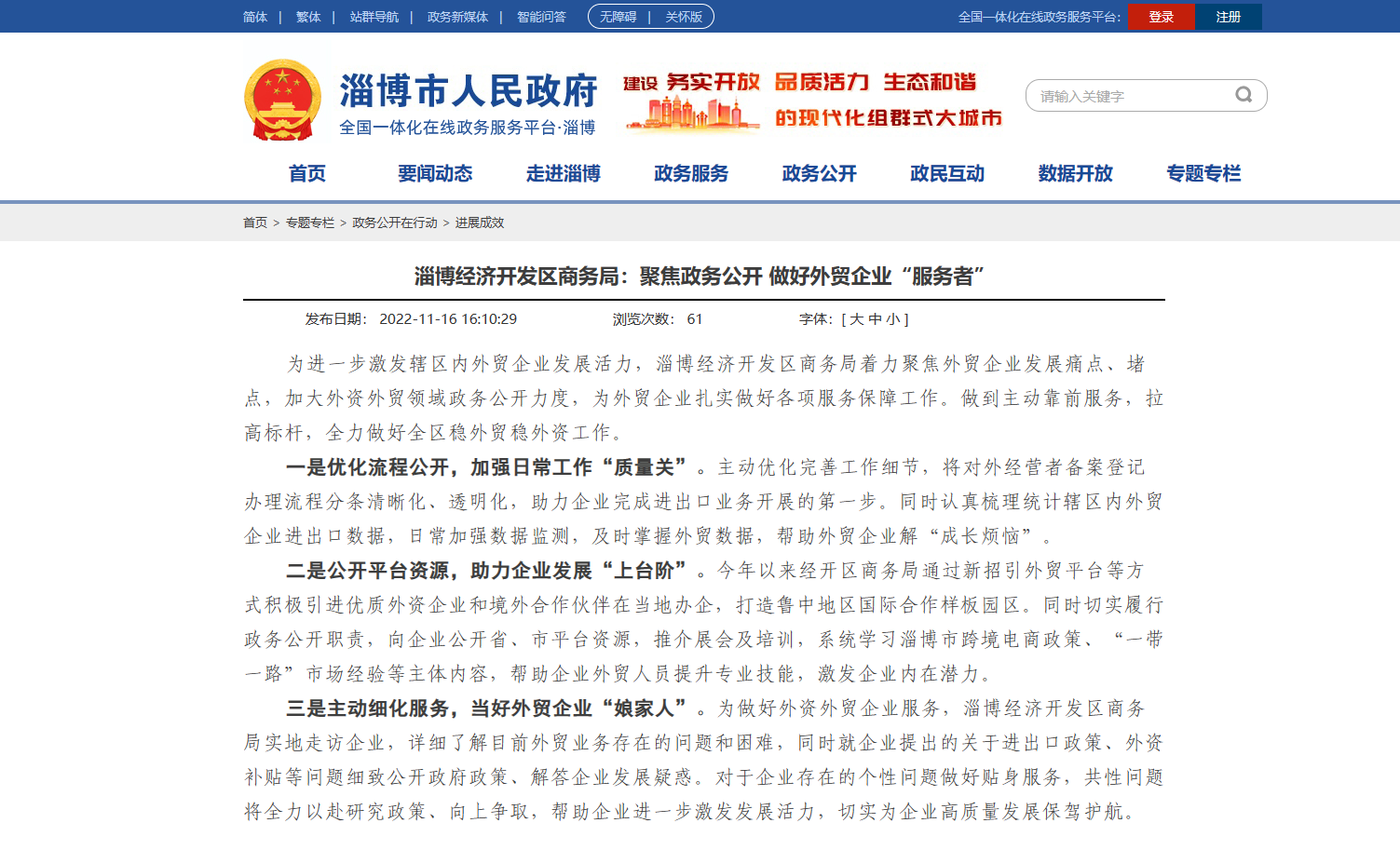The image size is (1400, 850).
Task: Go to 政务服务 in the navigation
Action: (x=691, y=173)
